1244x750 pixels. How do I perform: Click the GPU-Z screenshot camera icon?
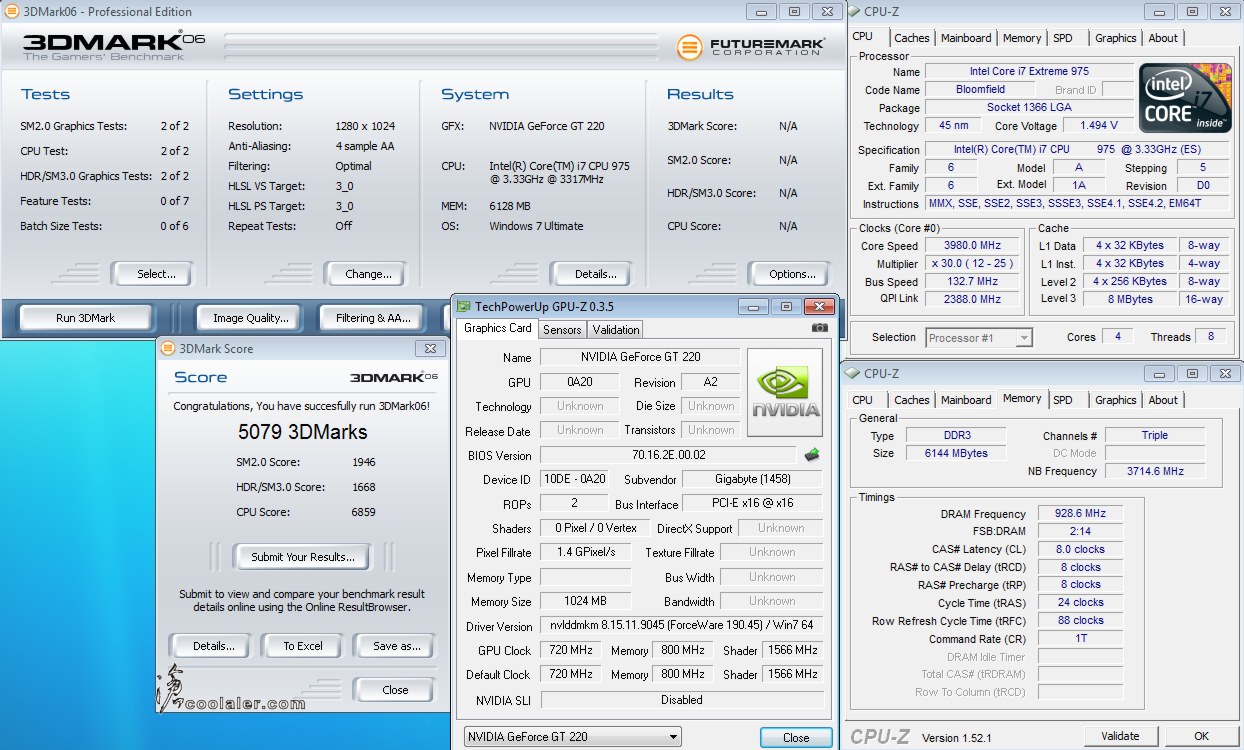click(x=820, y=328)
